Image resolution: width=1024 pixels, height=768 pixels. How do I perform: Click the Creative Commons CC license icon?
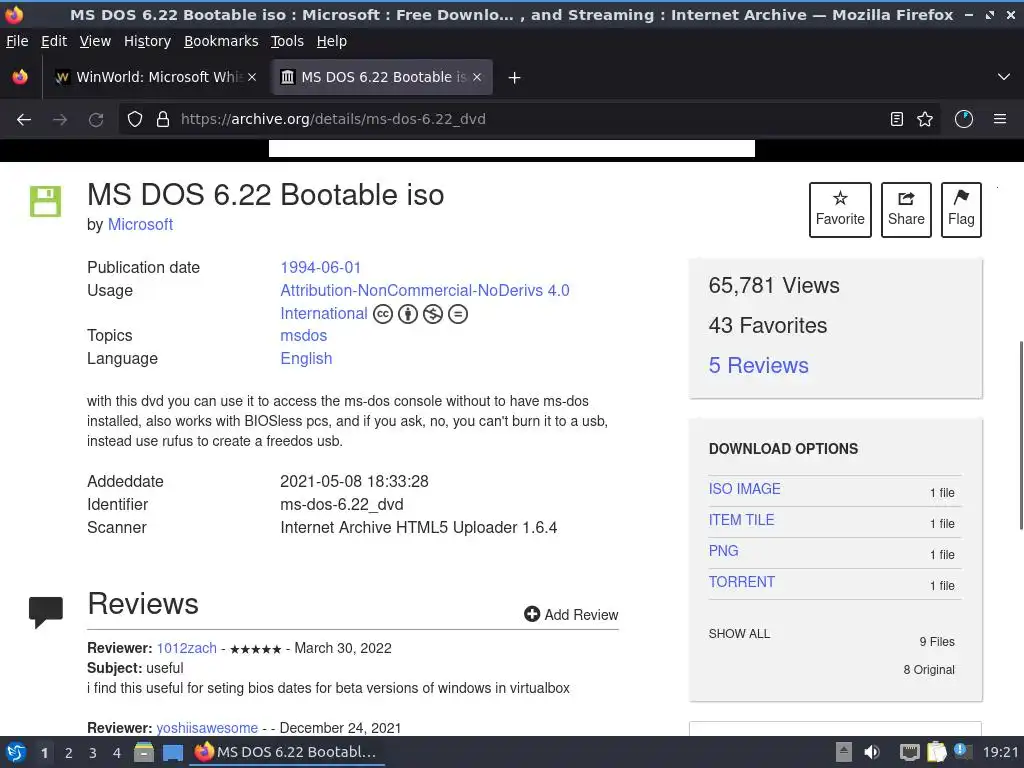(x=383, y=314)
